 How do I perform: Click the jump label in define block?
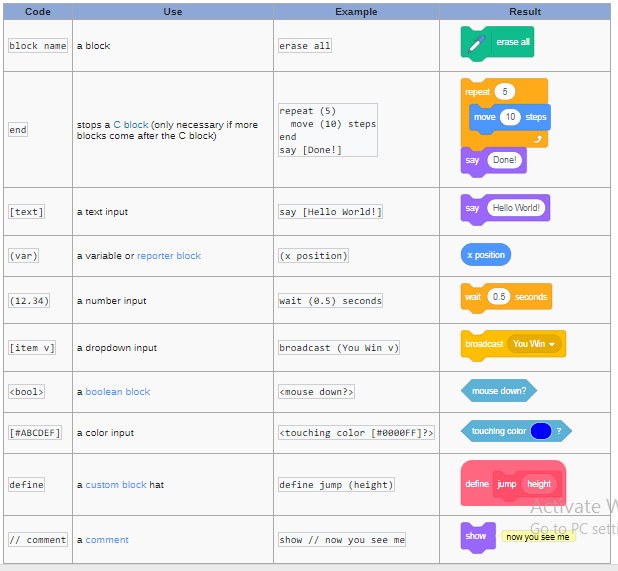(506, 484)
